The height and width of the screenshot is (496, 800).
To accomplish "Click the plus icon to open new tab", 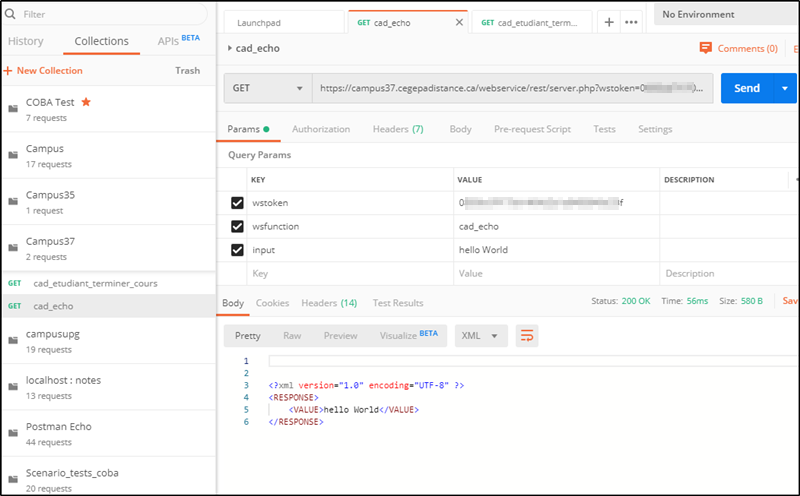I will pos(610,22).
